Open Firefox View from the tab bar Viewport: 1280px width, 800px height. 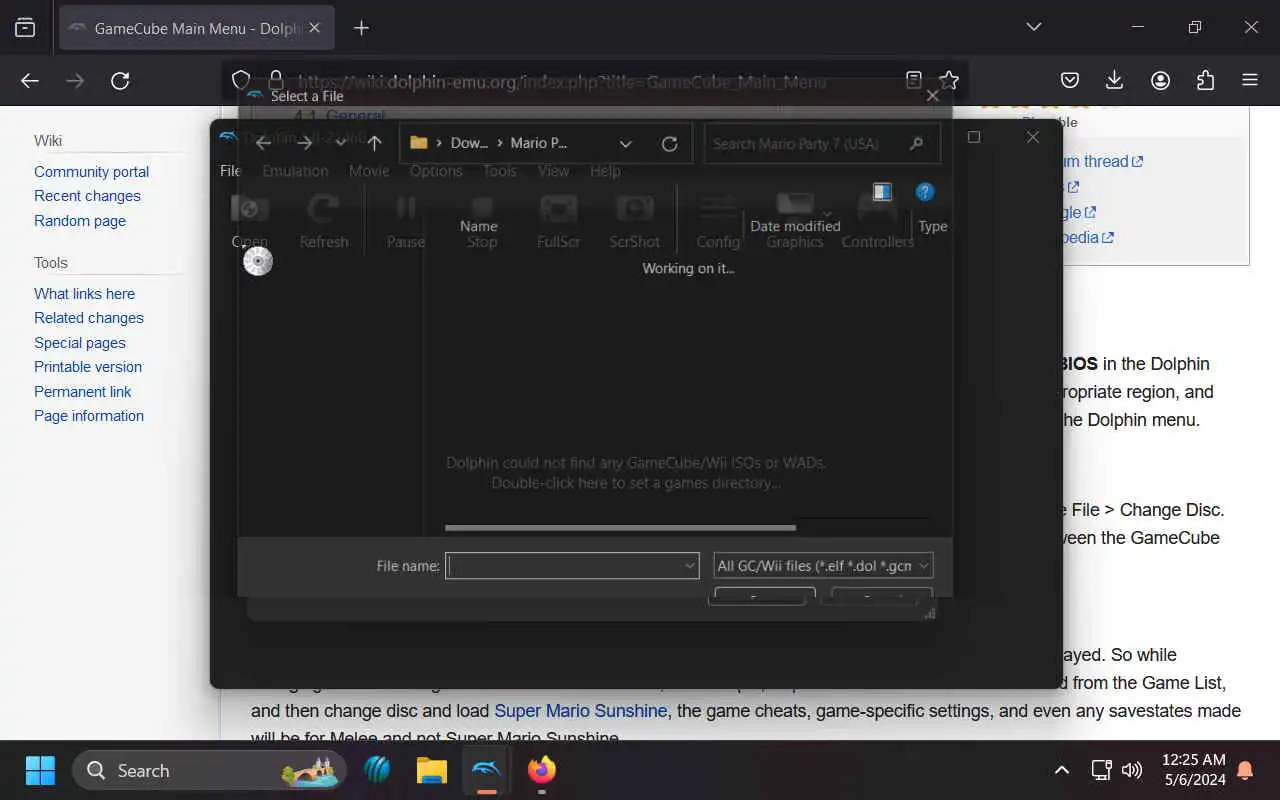[x=25, y=28]
